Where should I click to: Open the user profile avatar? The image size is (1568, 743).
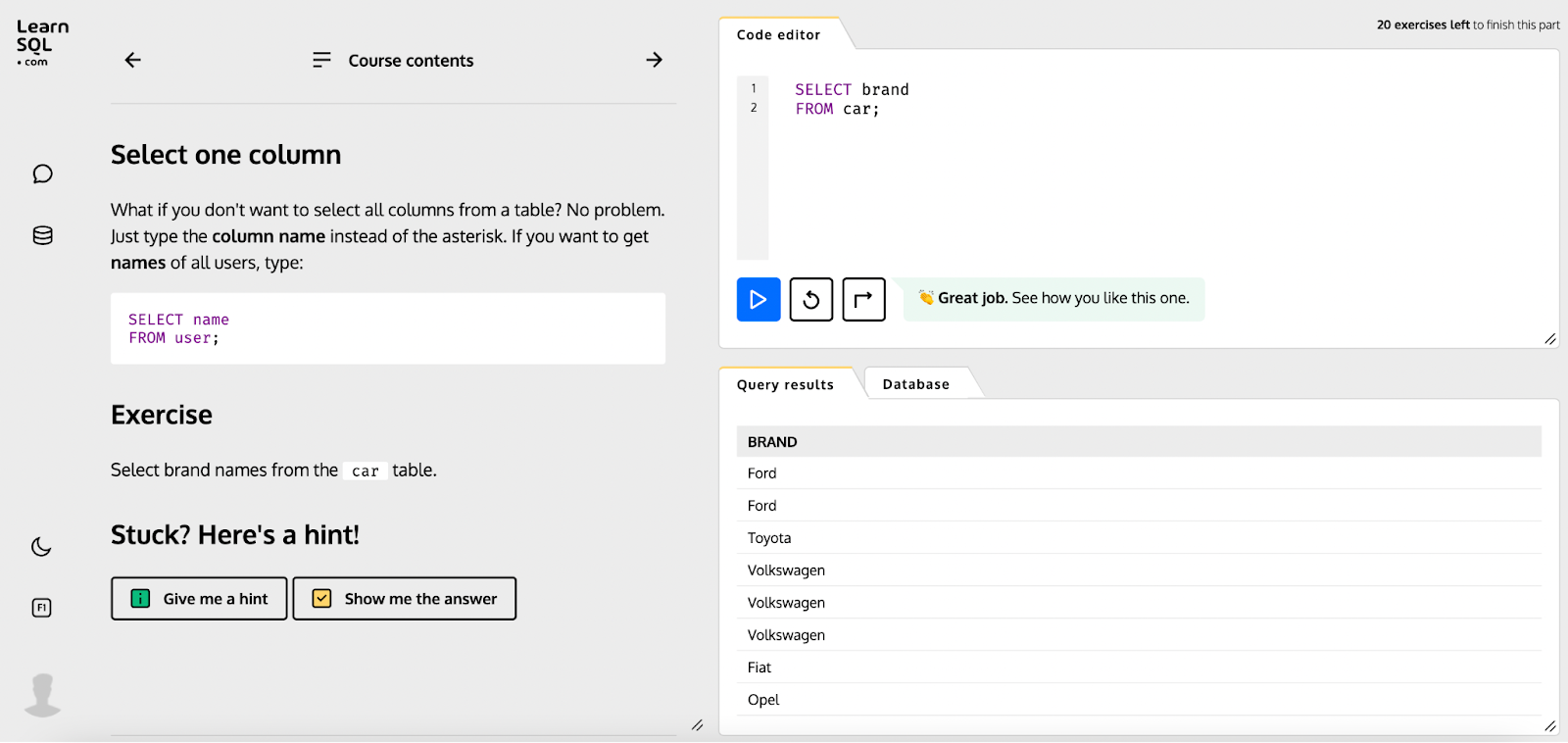click(x=42, y=695)
